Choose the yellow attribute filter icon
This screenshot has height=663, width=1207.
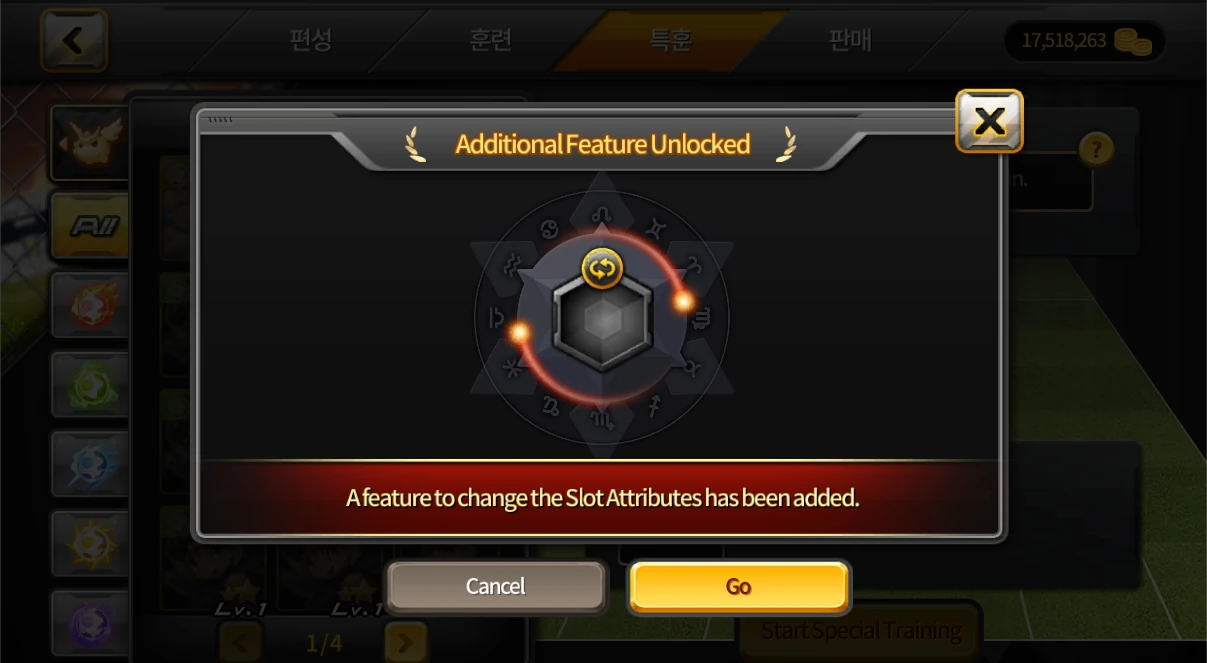(x=90, y=544)
